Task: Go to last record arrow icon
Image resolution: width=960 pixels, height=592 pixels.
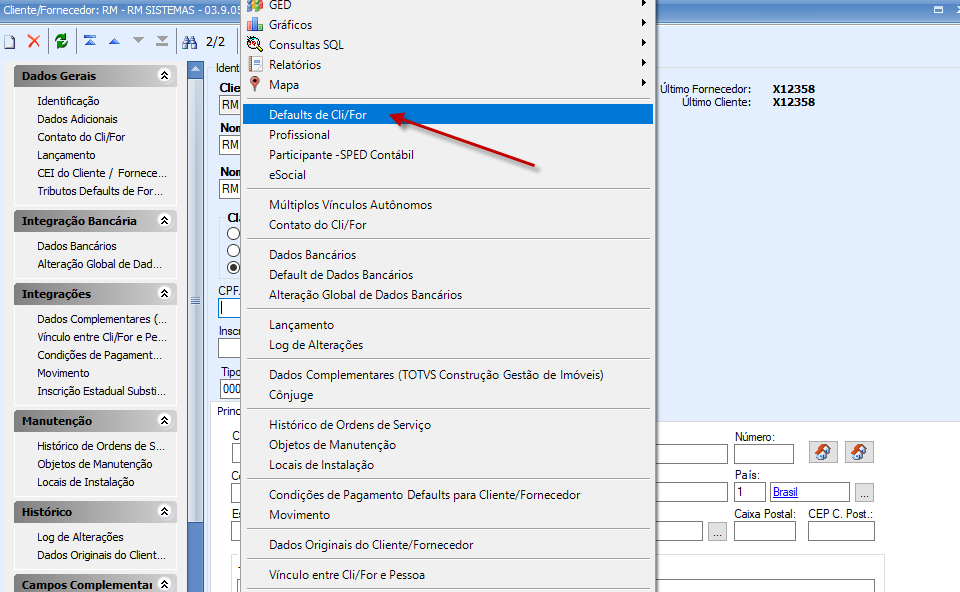Action: click(162, 41)
